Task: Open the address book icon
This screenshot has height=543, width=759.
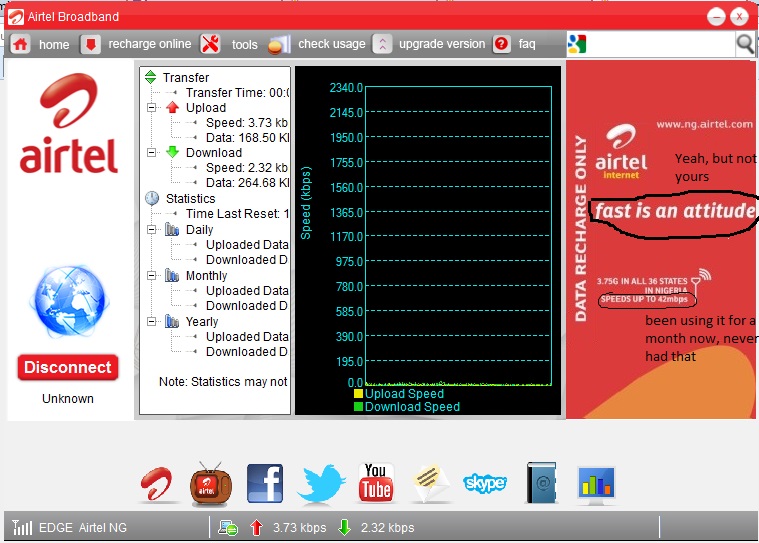Action: pos(541,484)
